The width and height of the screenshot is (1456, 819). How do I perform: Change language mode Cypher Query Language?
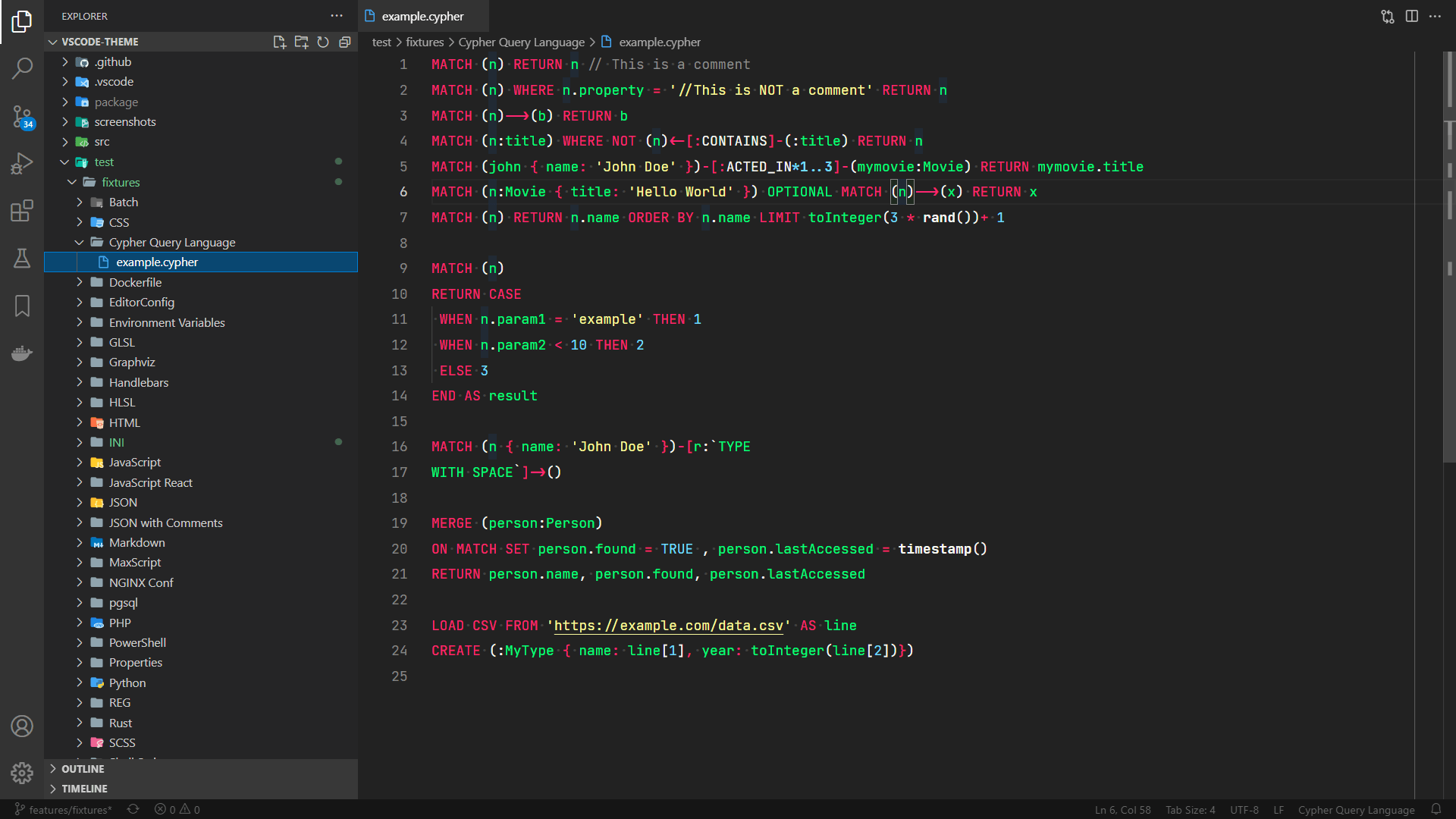[1356, 809]
